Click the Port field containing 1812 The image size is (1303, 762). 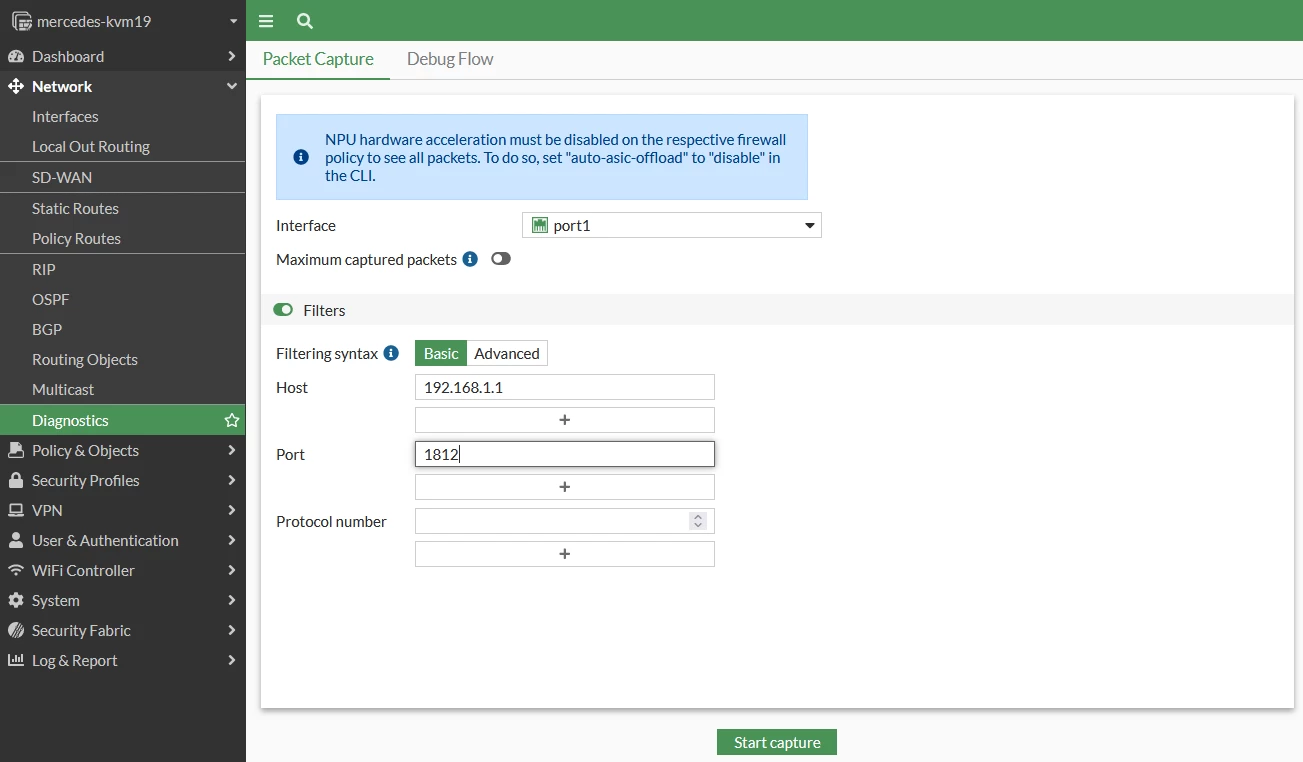(564, 454)
